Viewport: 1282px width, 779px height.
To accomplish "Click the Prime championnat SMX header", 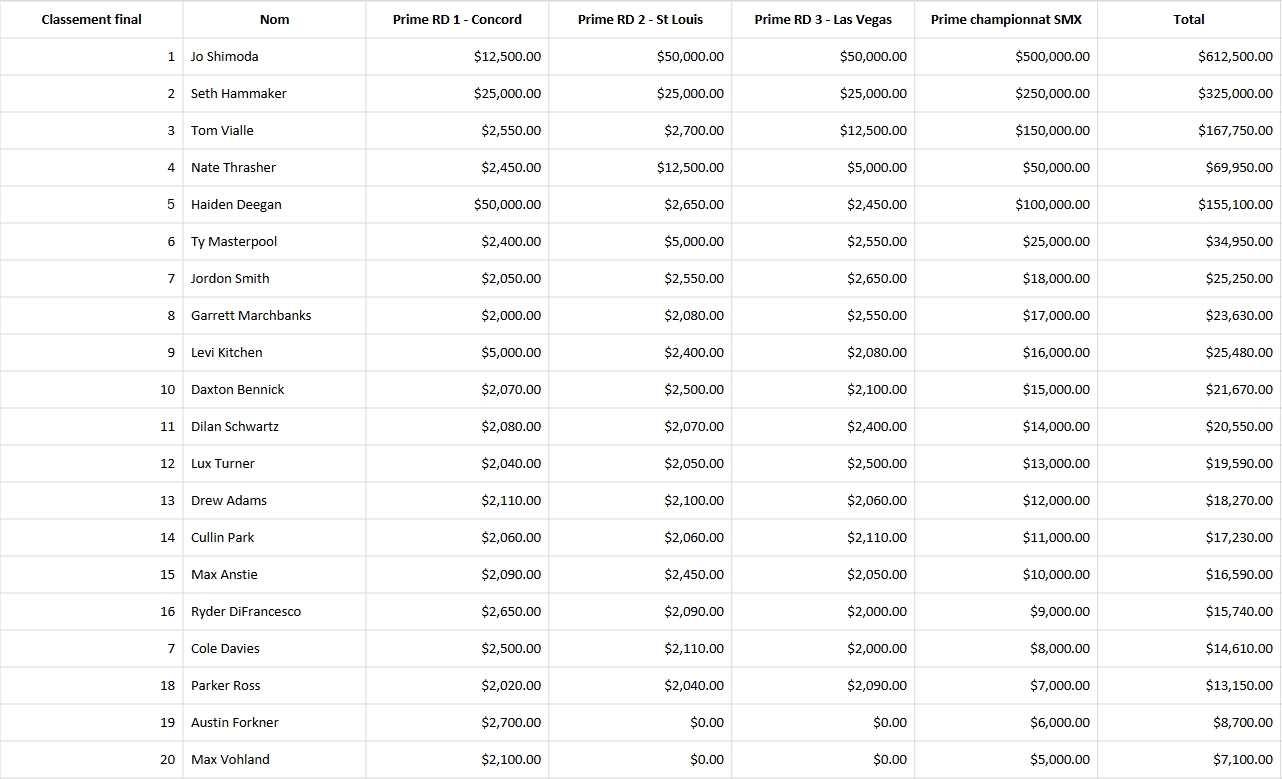I will point(1006,19).
